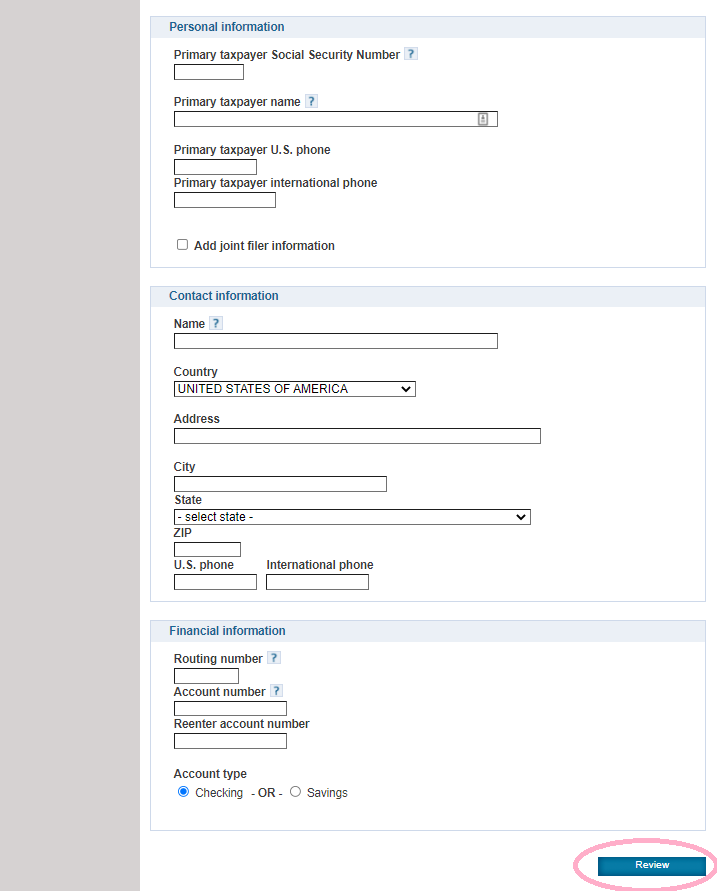Select Savings account type
The height and width of the screenshot is (891, 717).
(295, 792)
